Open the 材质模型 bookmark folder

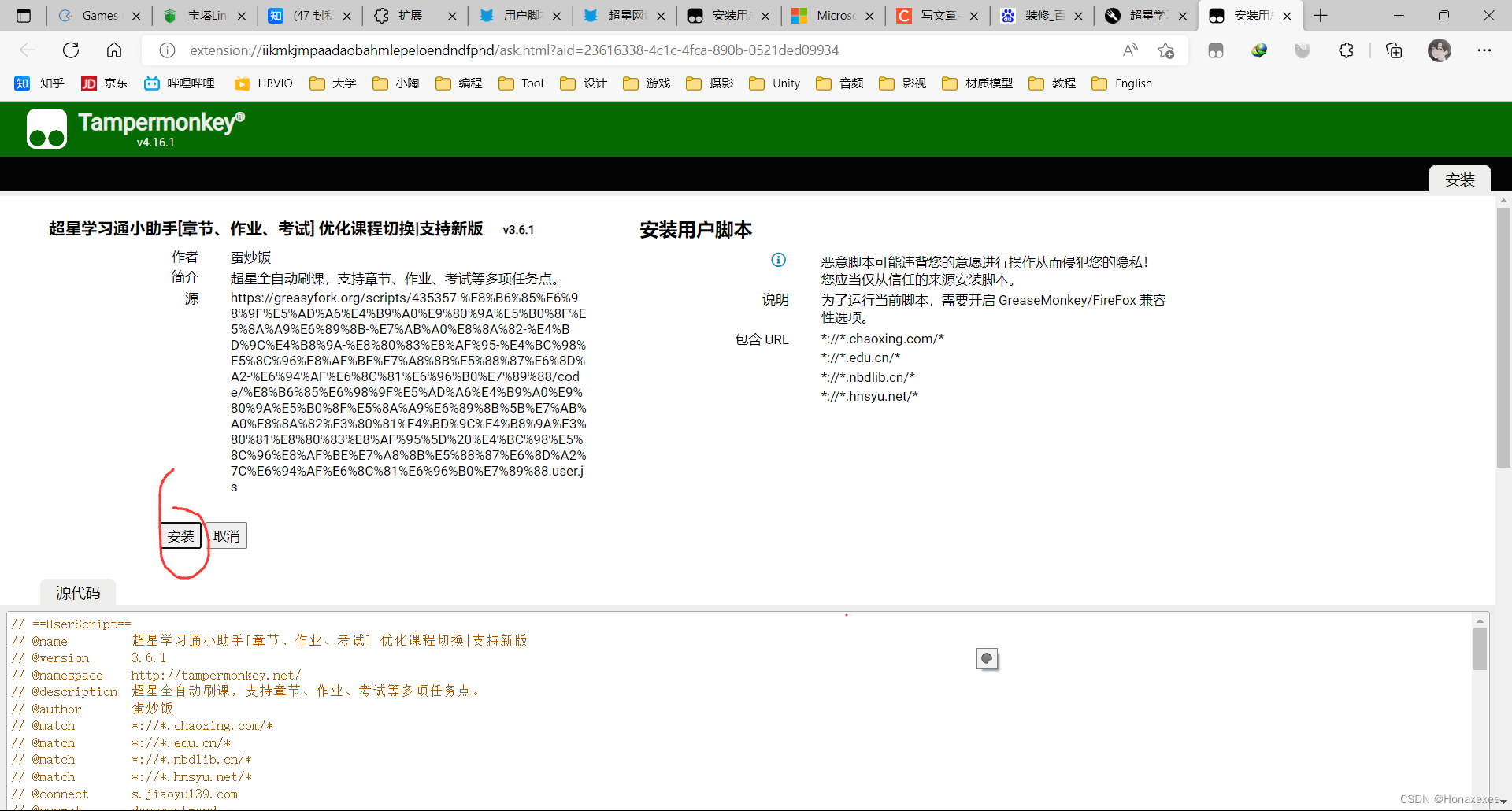point(977,83)
